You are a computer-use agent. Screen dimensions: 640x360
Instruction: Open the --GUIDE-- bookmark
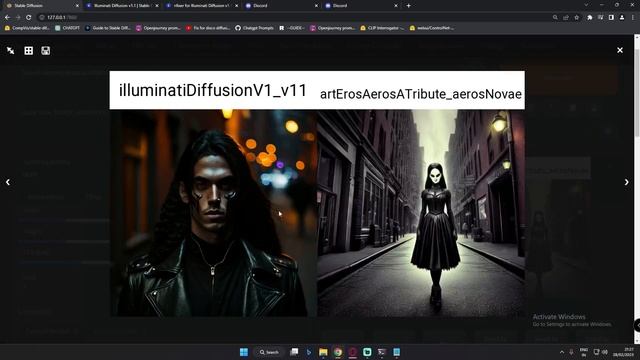click(x=291, y=28)
